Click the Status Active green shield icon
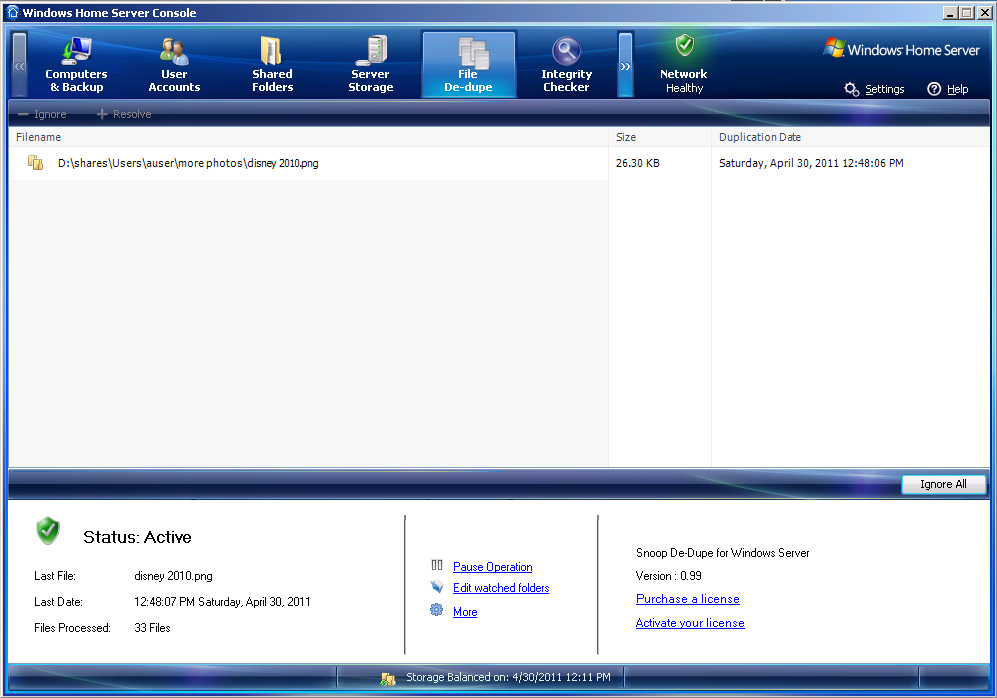This screenshot has width=997, height=698. click(x=48, y=531)
